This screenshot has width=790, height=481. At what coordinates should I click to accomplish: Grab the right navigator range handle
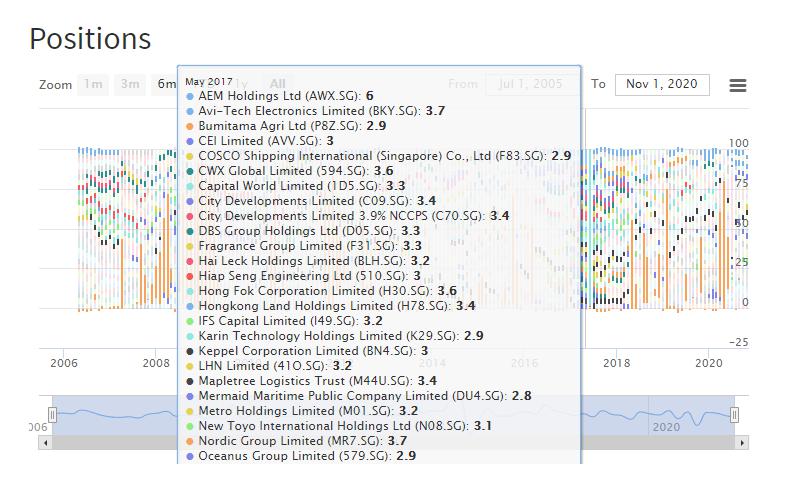pyautogui.click(x=735, y=415)
